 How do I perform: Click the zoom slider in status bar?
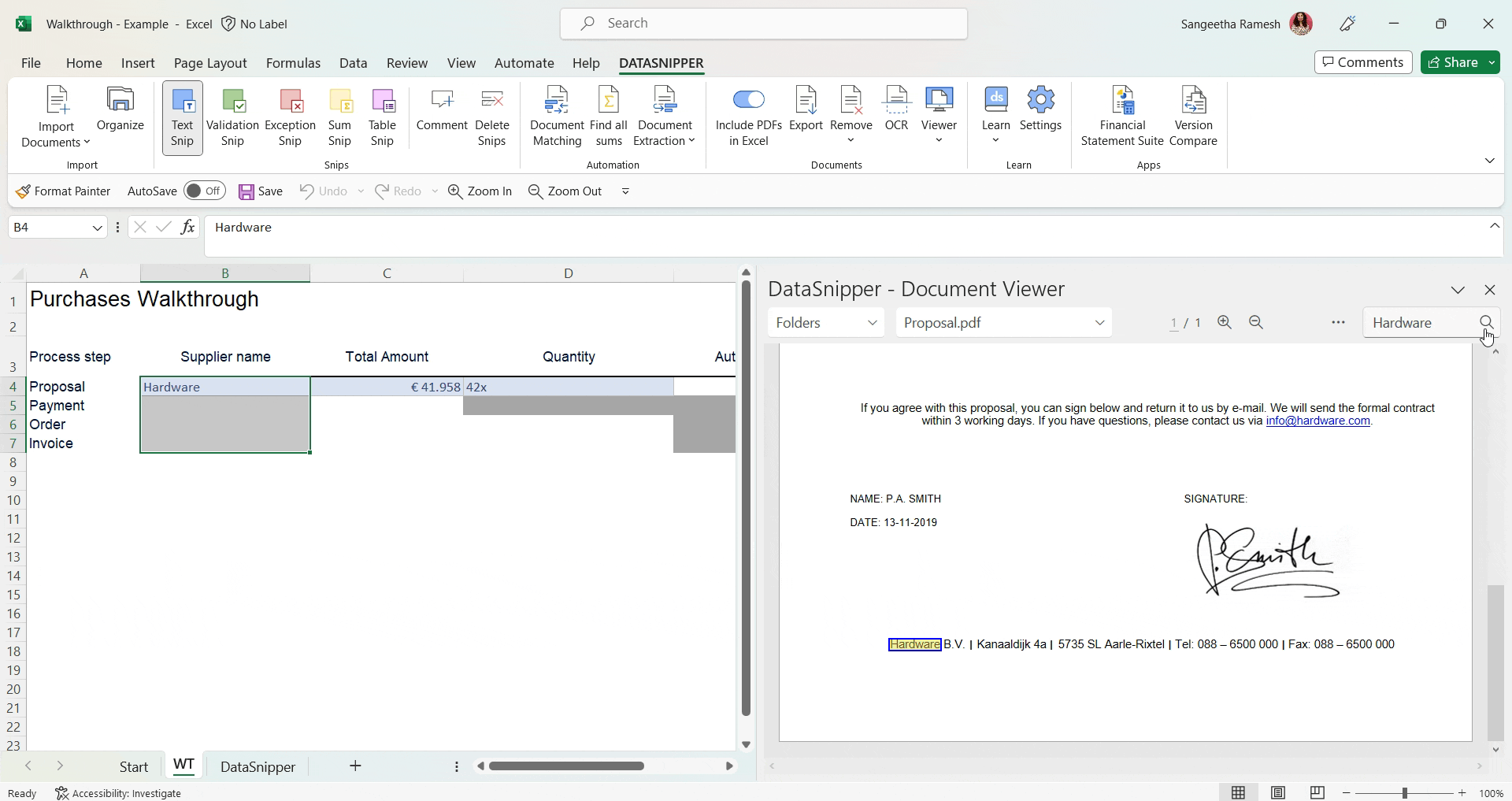1404,793
